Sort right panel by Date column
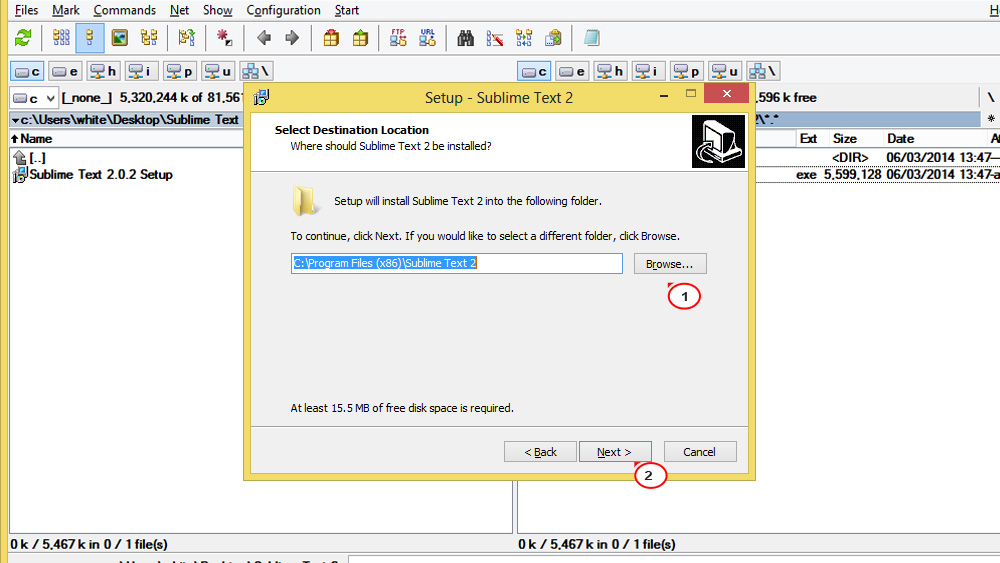 (900, 138)
